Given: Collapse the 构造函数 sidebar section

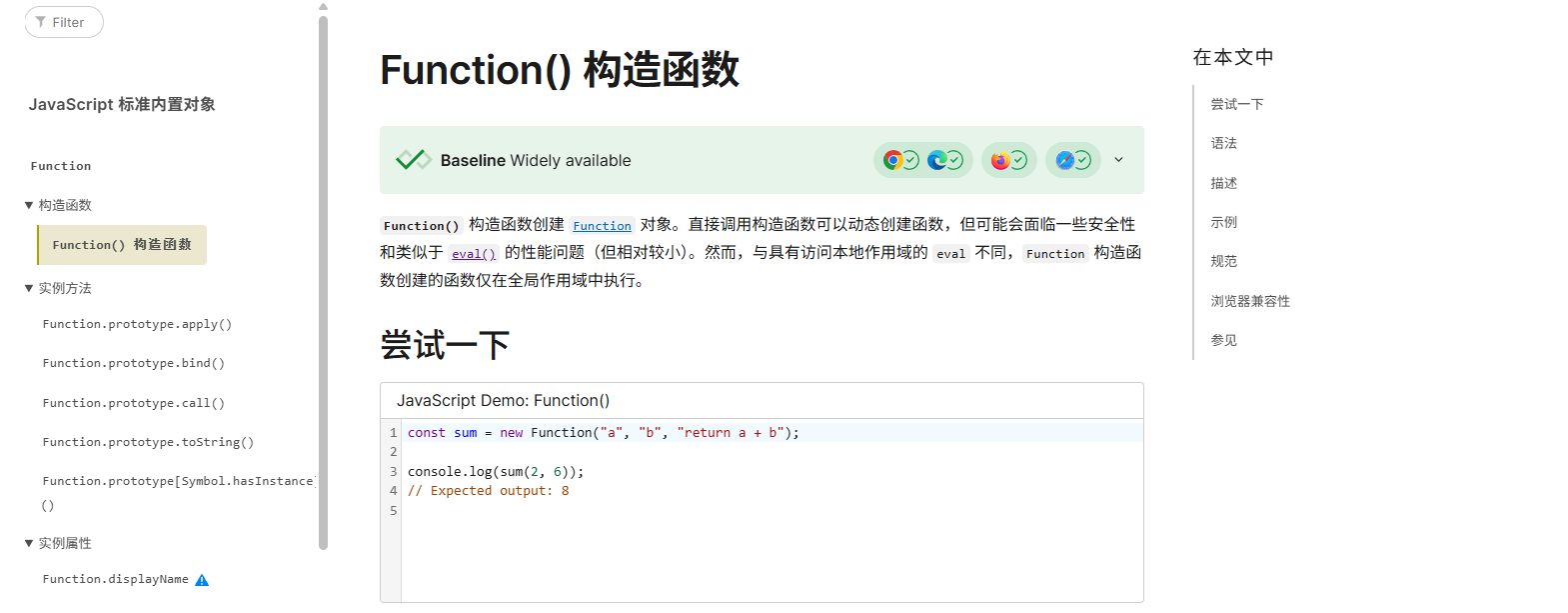Looking at the screenshot, I should (x=29, y=205).
